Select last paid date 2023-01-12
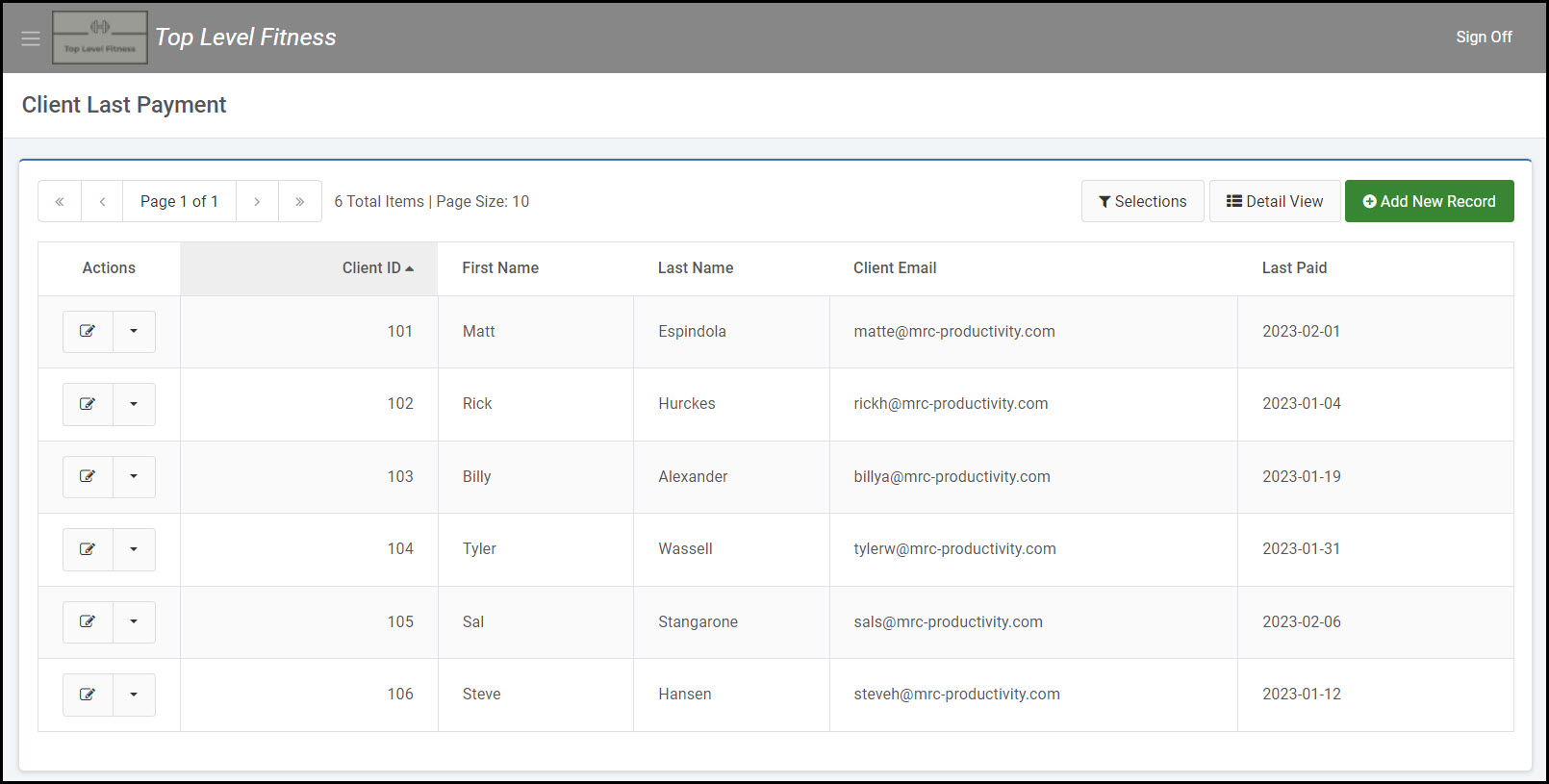Screen dimensions: 1549x784 [x=1301, y=695]
